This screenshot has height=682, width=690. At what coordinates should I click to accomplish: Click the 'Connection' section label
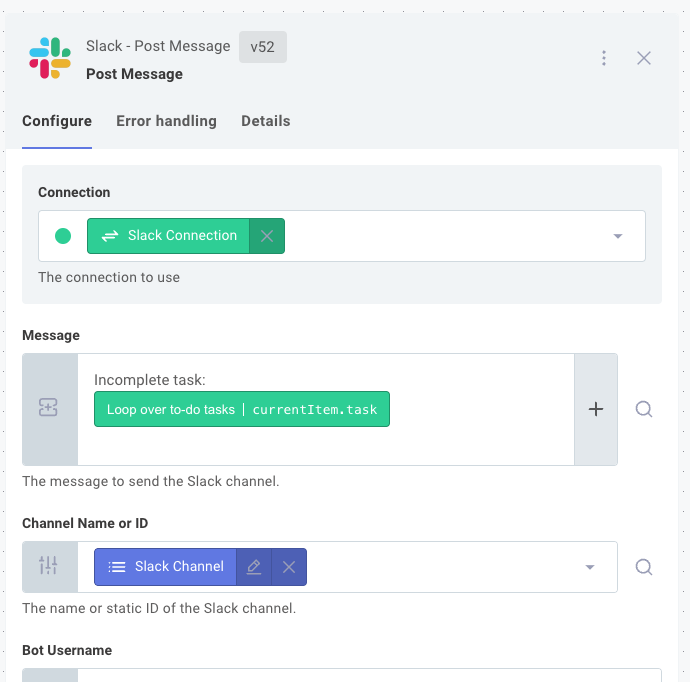[74, 192]
